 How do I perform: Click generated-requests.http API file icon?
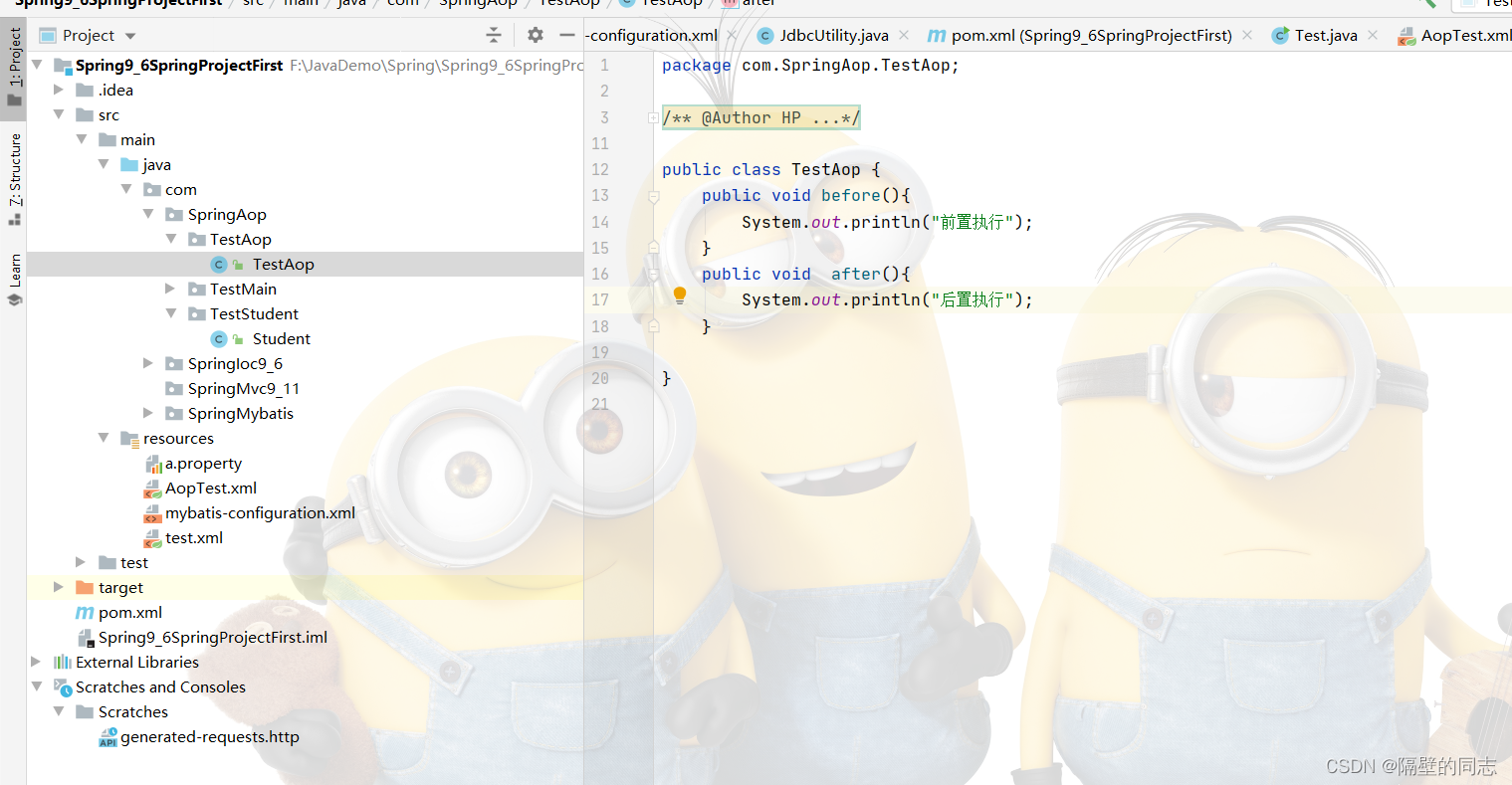coord(108,737)
